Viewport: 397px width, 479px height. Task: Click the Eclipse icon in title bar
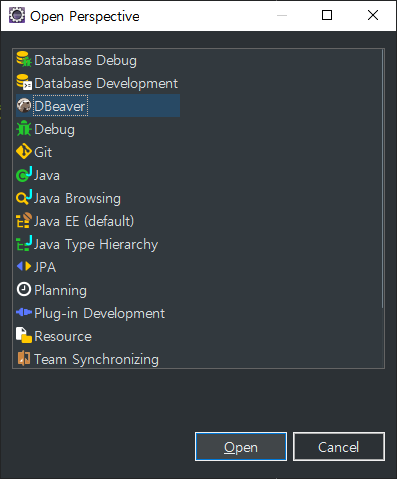tap(17, 15)
